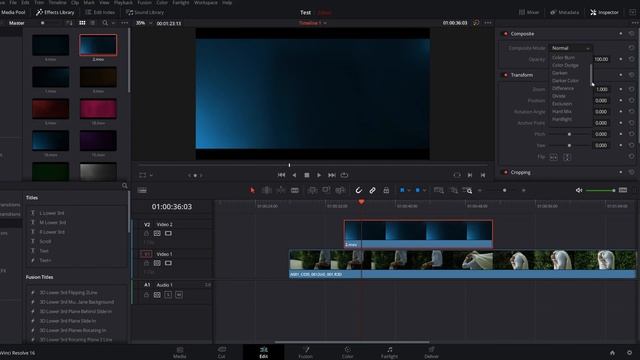Click the Replace Clip toolbar icon
Viewport: 640px width, 360px height.
pyautogui.click(x=340, y=190)
